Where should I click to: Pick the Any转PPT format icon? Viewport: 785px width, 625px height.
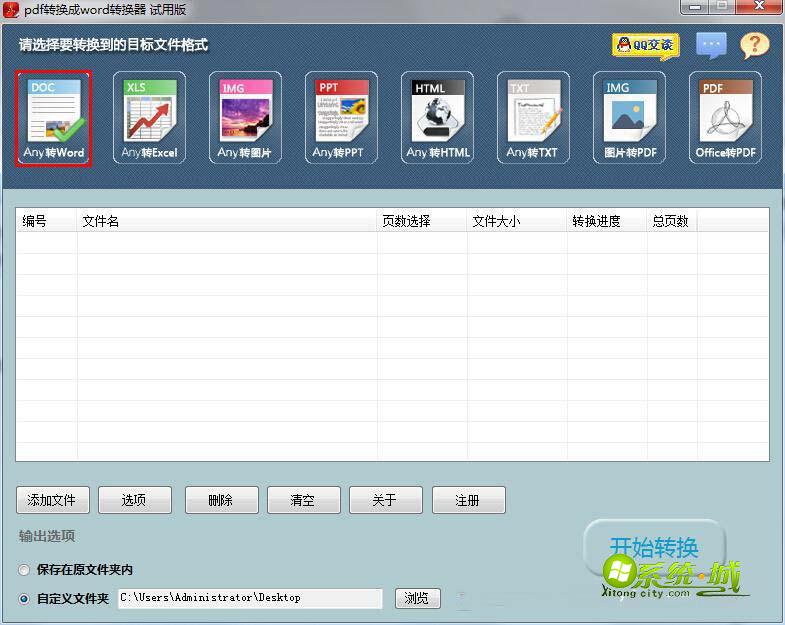pos(341,118)
